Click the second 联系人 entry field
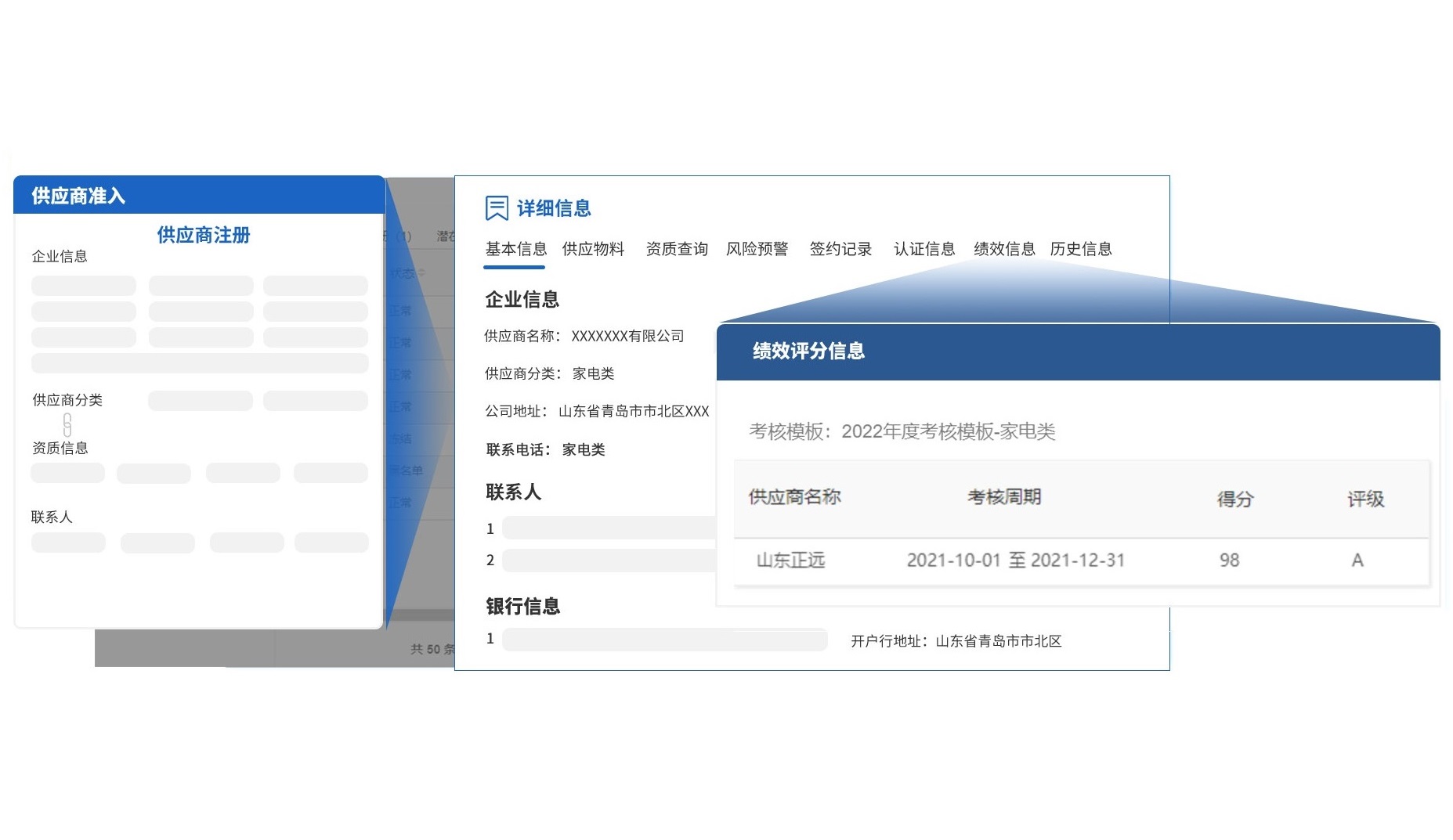This screenshot has height=840, width=1453. pyautogui.click(x=609, y=561)
